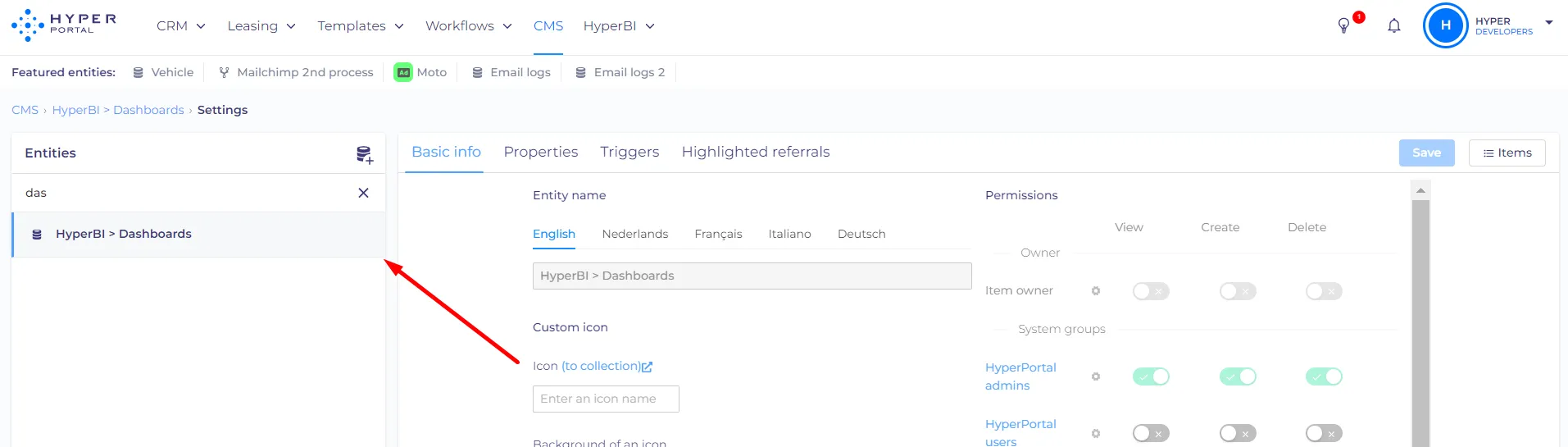Click the Email logs 2 database icon
This screenshot has height=447, width=1568.
point(580,73)
